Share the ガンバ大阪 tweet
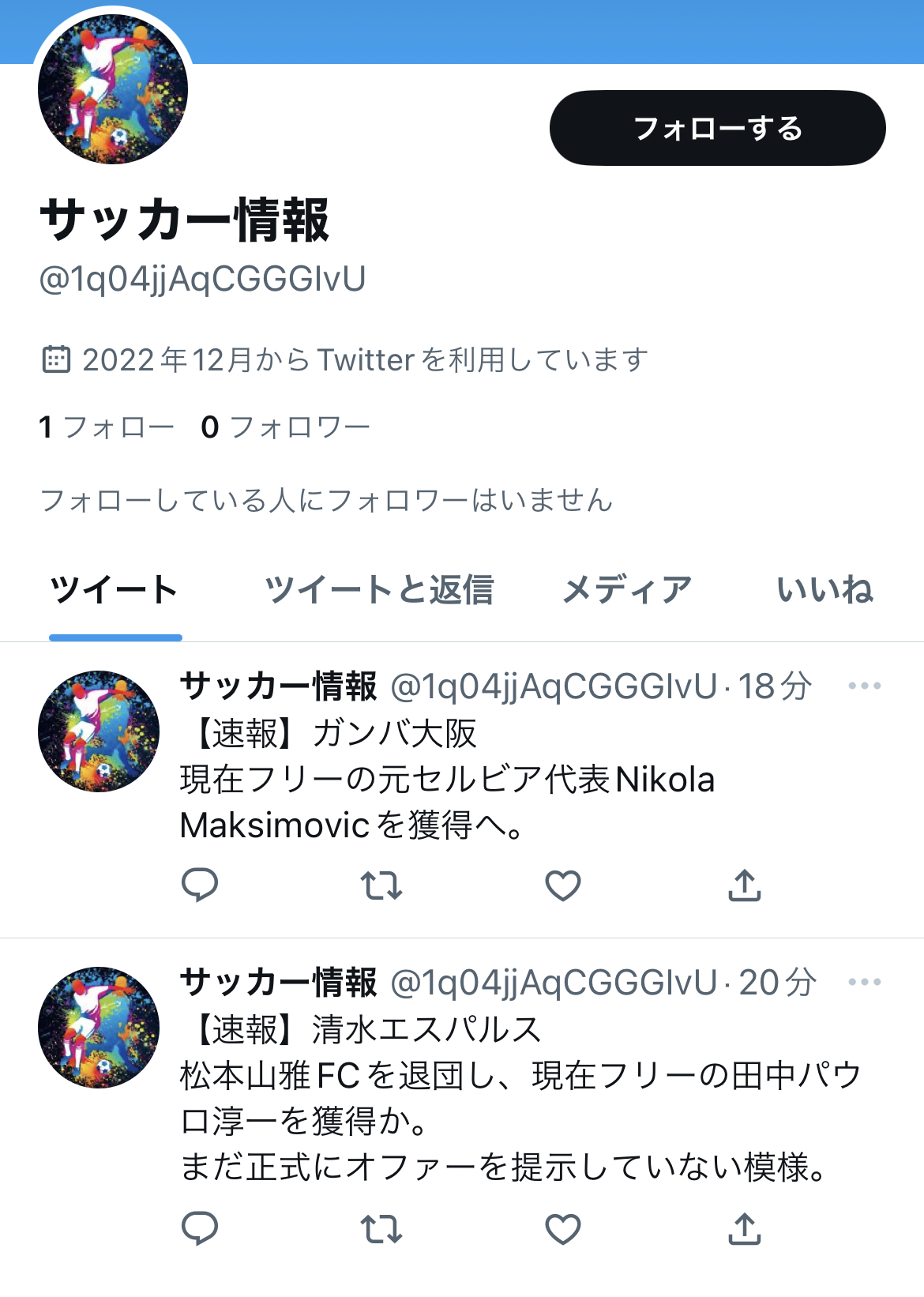924x1297 pixels. pos(744,885)
